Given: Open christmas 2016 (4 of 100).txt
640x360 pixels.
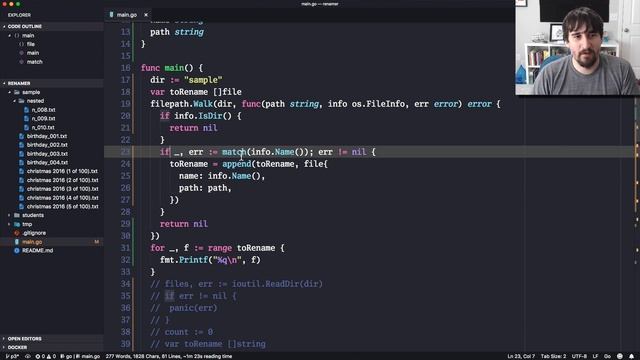Looking at the screenshot, I should tap(62, 198).
